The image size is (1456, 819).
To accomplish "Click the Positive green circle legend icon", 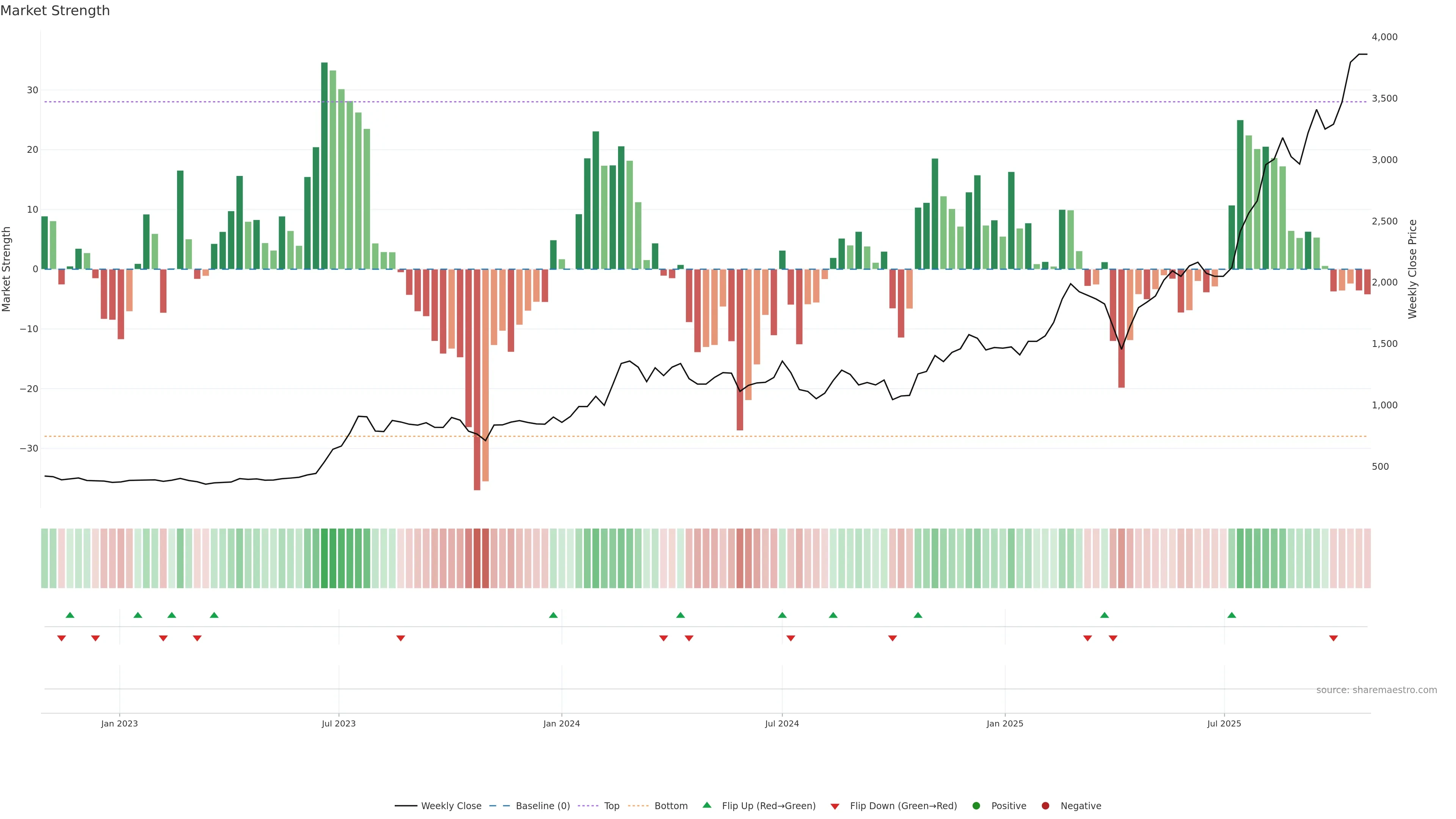I will pos(976,805).
